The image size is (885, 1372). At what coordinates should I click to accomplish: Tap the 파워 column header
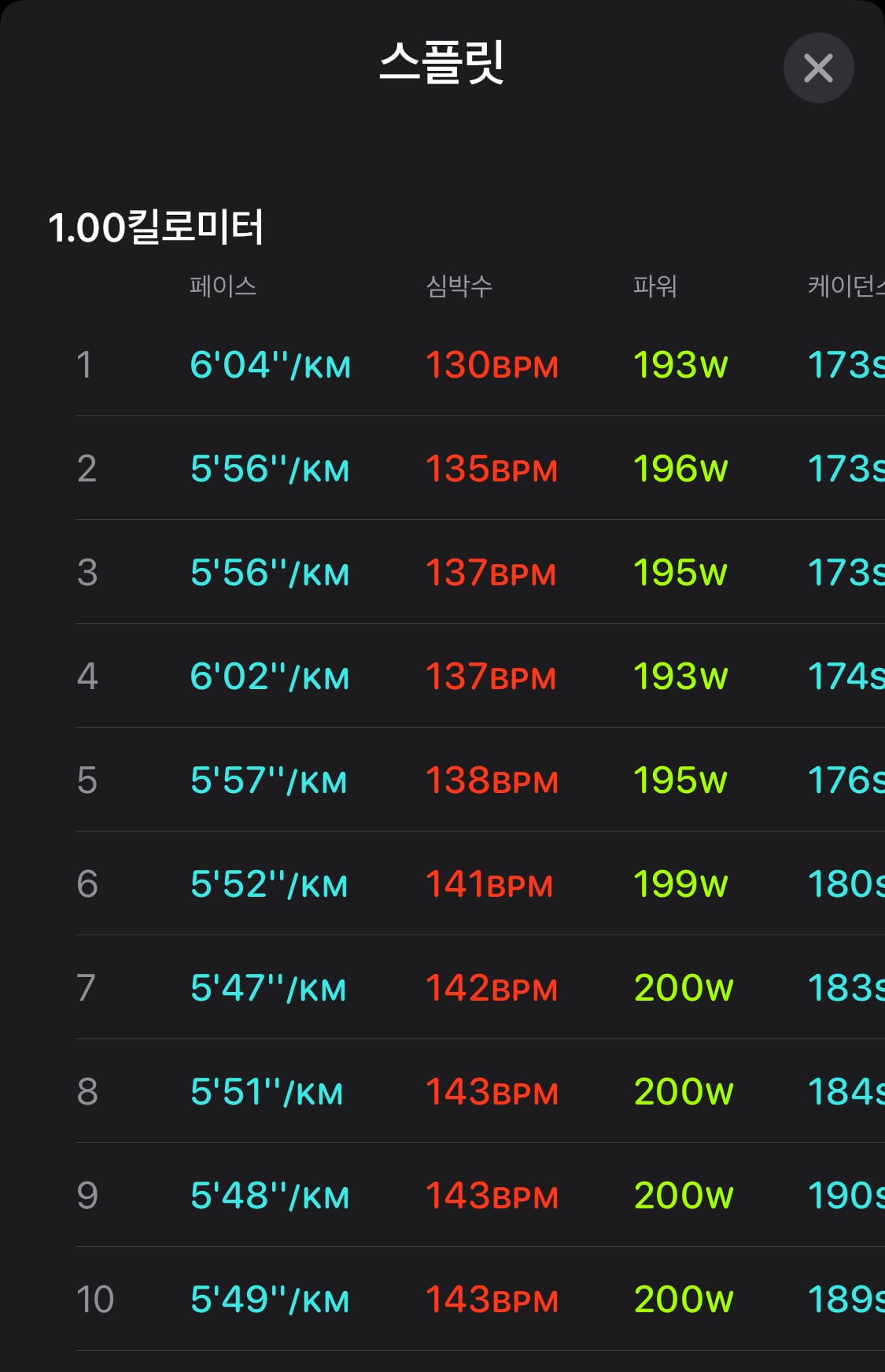point(655,286)
